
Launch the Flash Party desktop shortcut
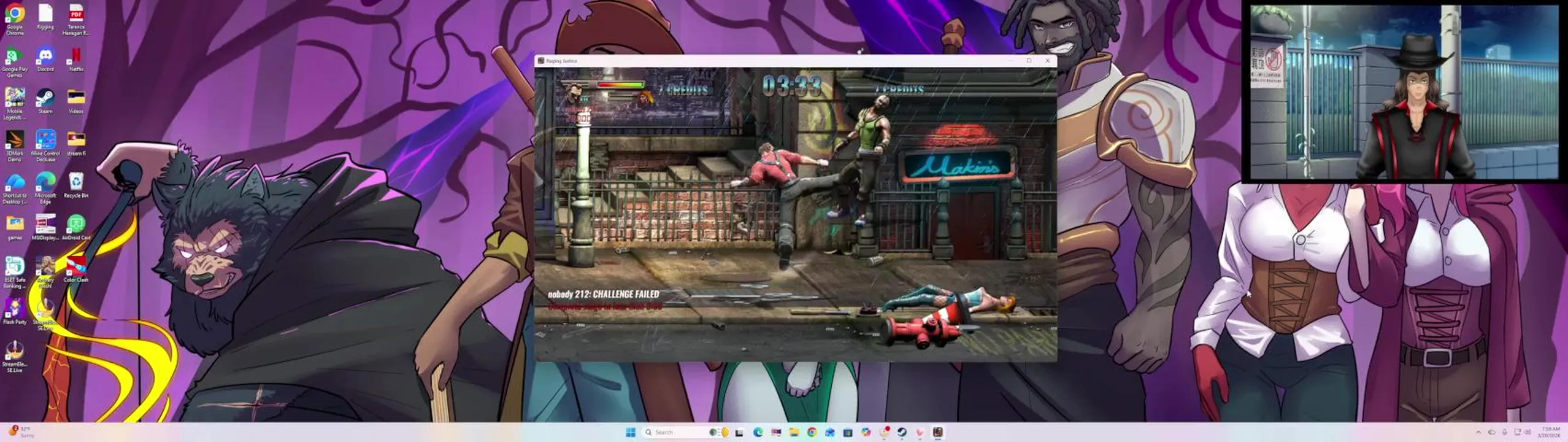15,312
